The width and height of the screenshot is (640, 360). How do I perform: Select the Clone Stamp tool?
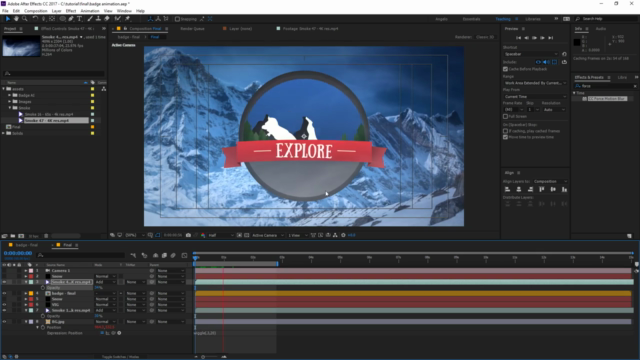point(98,19)
